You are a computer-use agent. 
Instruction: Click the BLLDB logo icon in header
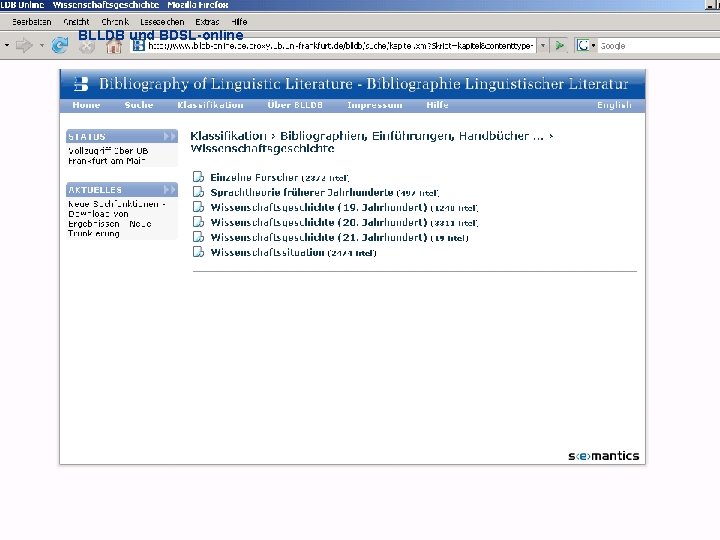81,84
